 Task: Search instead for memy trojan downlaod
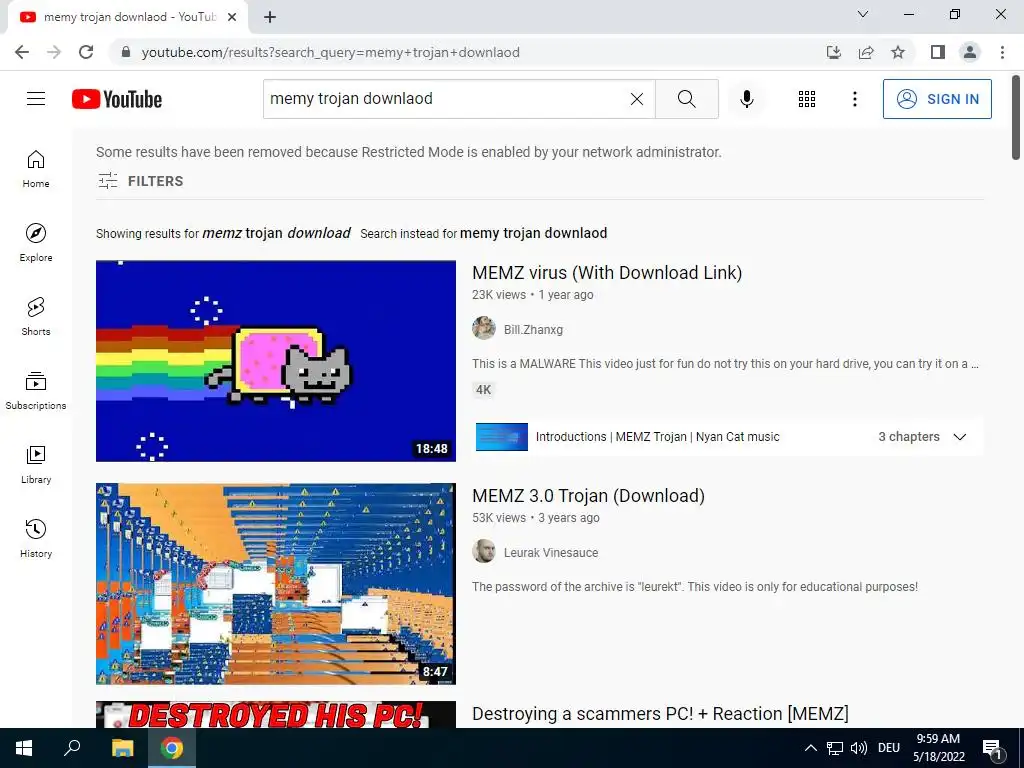pos(534,233)
